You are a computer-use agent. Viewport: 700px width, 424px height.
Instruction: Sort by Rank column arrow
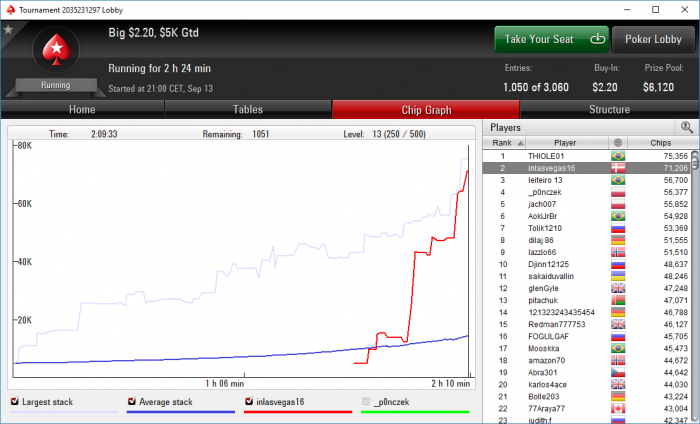coord(520,143)
